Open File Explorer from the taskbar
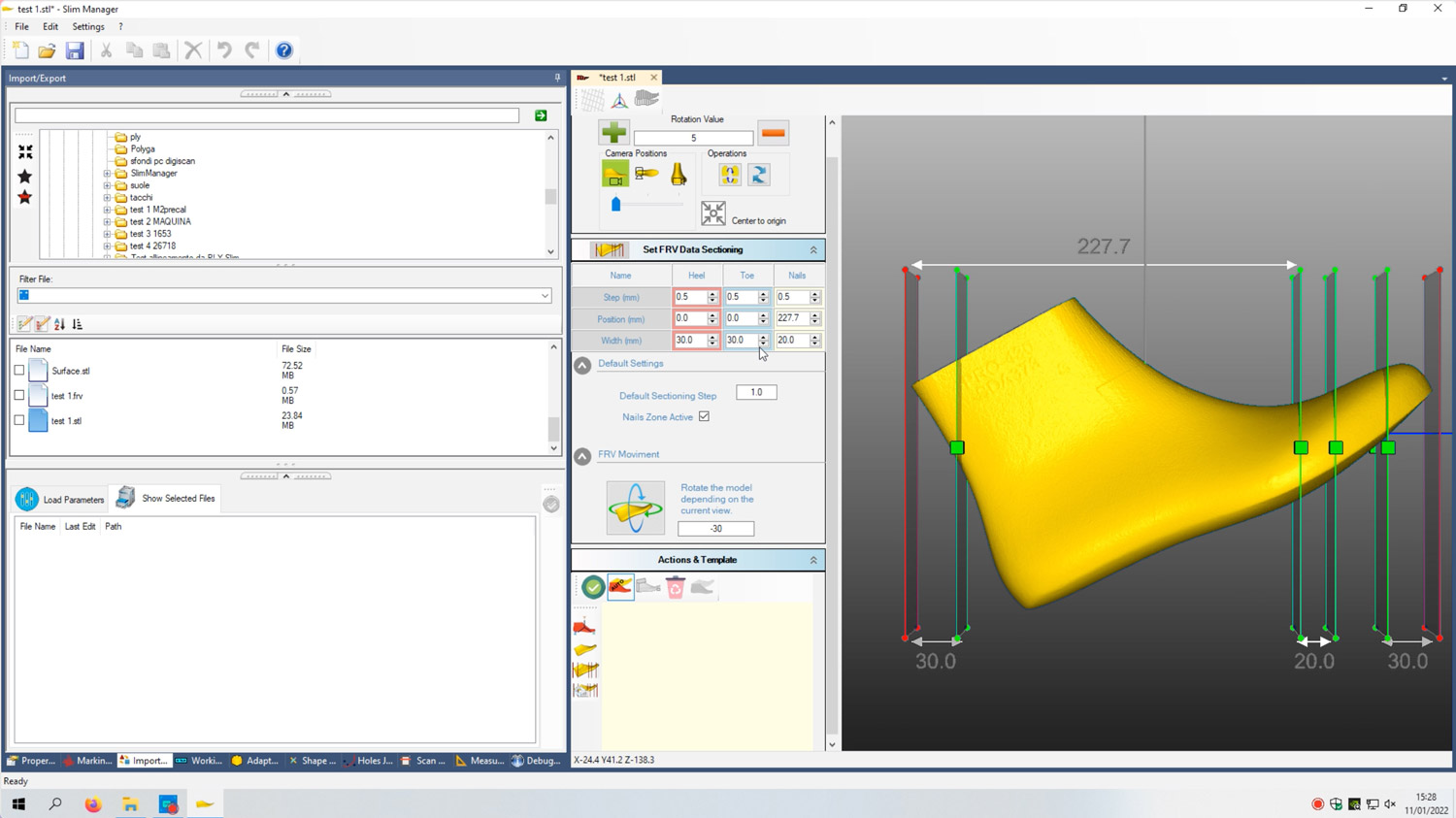 pyautogui.click(x=130, y=804)
